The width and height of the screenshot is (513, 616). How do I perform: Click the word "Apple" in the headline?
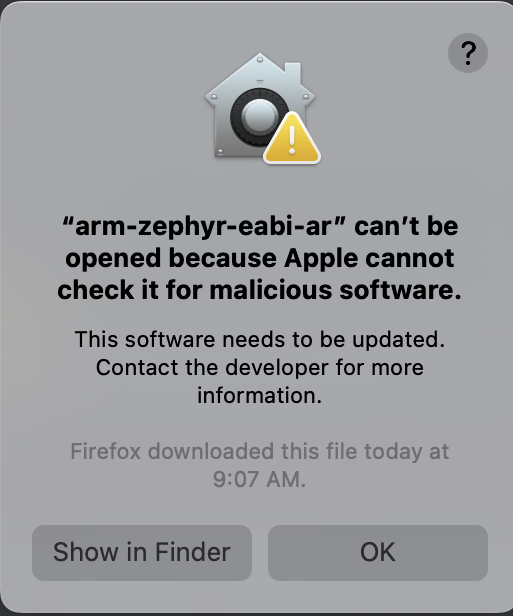(321, 259)
